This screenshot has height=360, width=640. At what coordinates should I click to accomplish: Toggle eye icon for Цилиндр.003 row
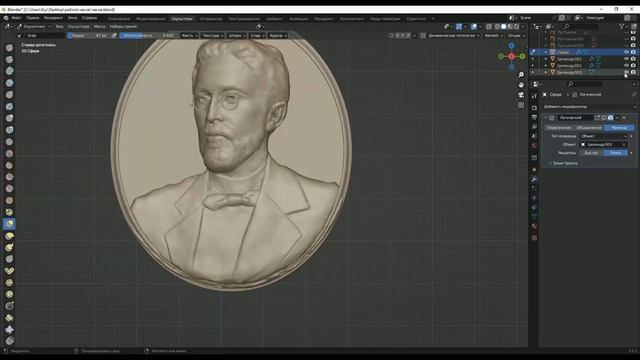coord(626,72)
